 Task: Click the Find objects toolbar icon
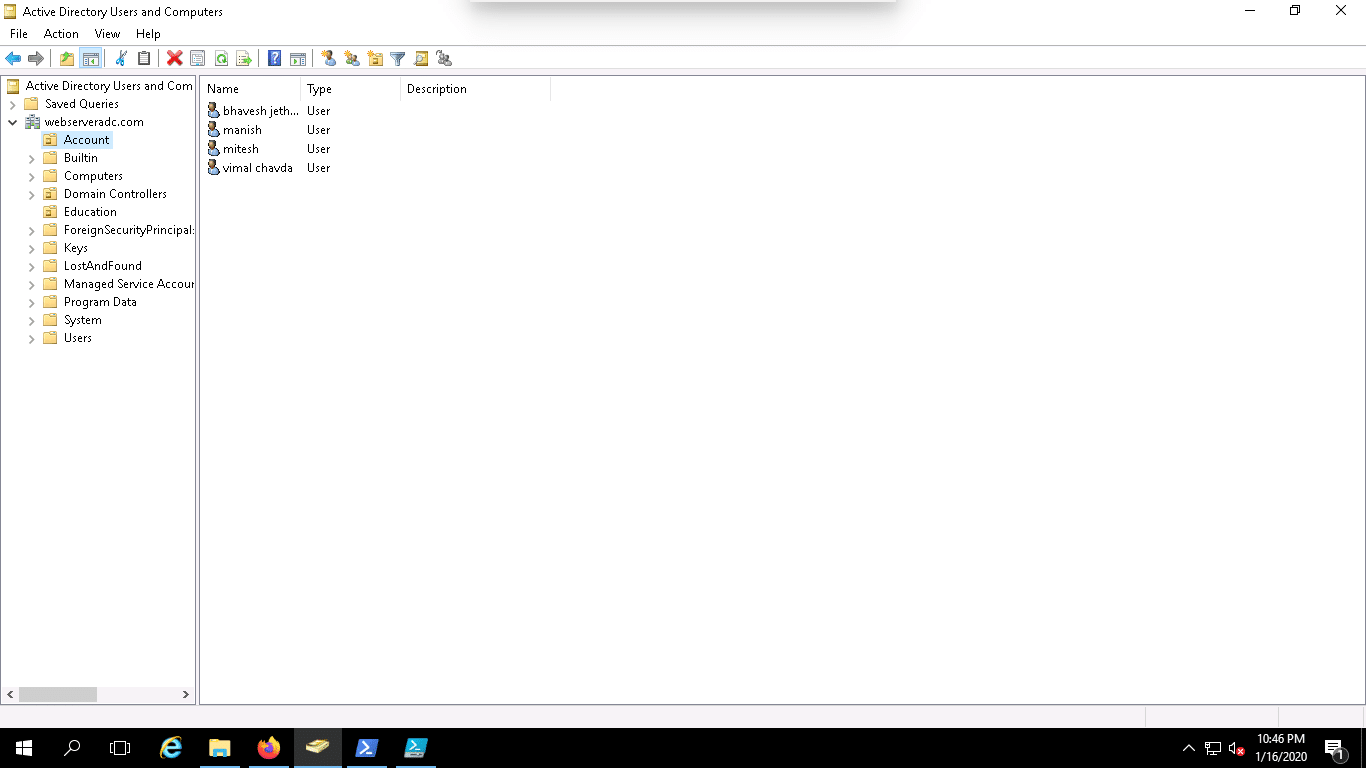coord(421,59)
